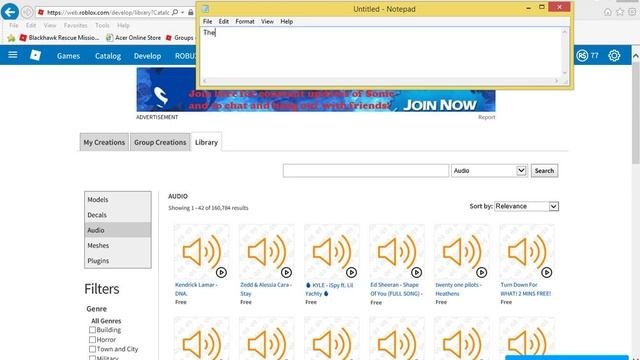Image resolution: width=640 pixels, height=360 pixels.
Task: Select Decals in library category list
Action: [118, 215]
